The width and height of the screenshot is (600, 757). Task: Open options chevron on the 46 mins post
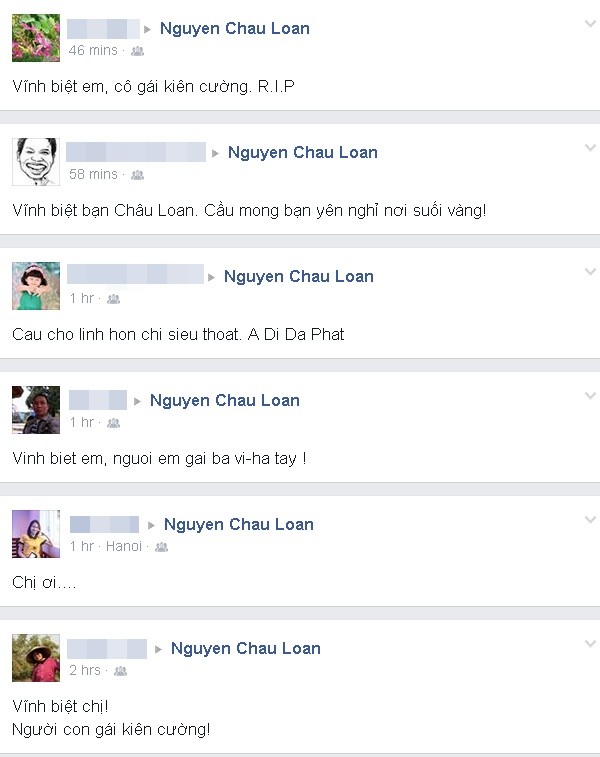point(590,24)
